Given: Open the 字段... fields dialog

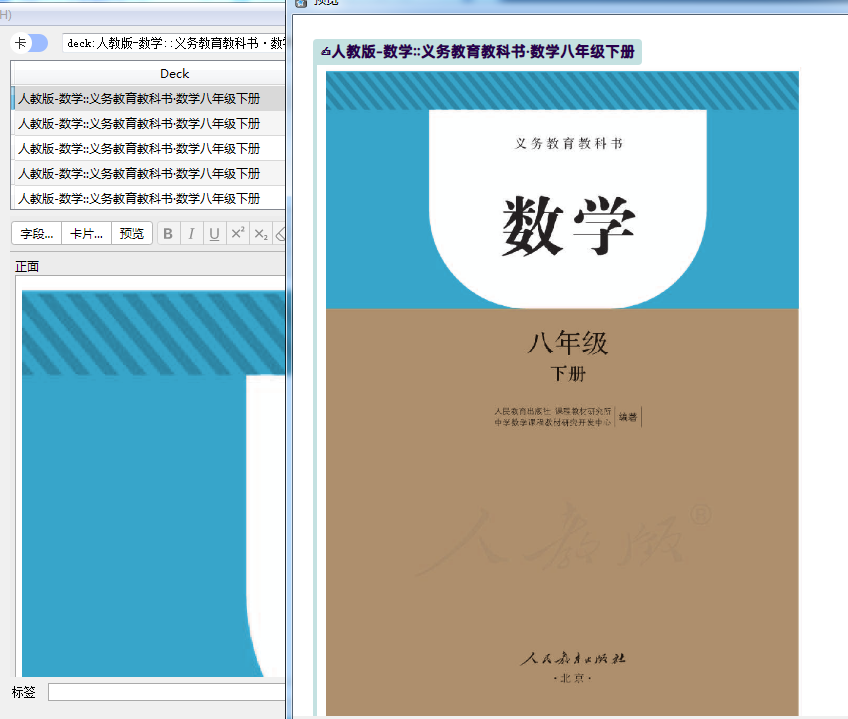Looking at the screenshot, I should tap(37, 234).
